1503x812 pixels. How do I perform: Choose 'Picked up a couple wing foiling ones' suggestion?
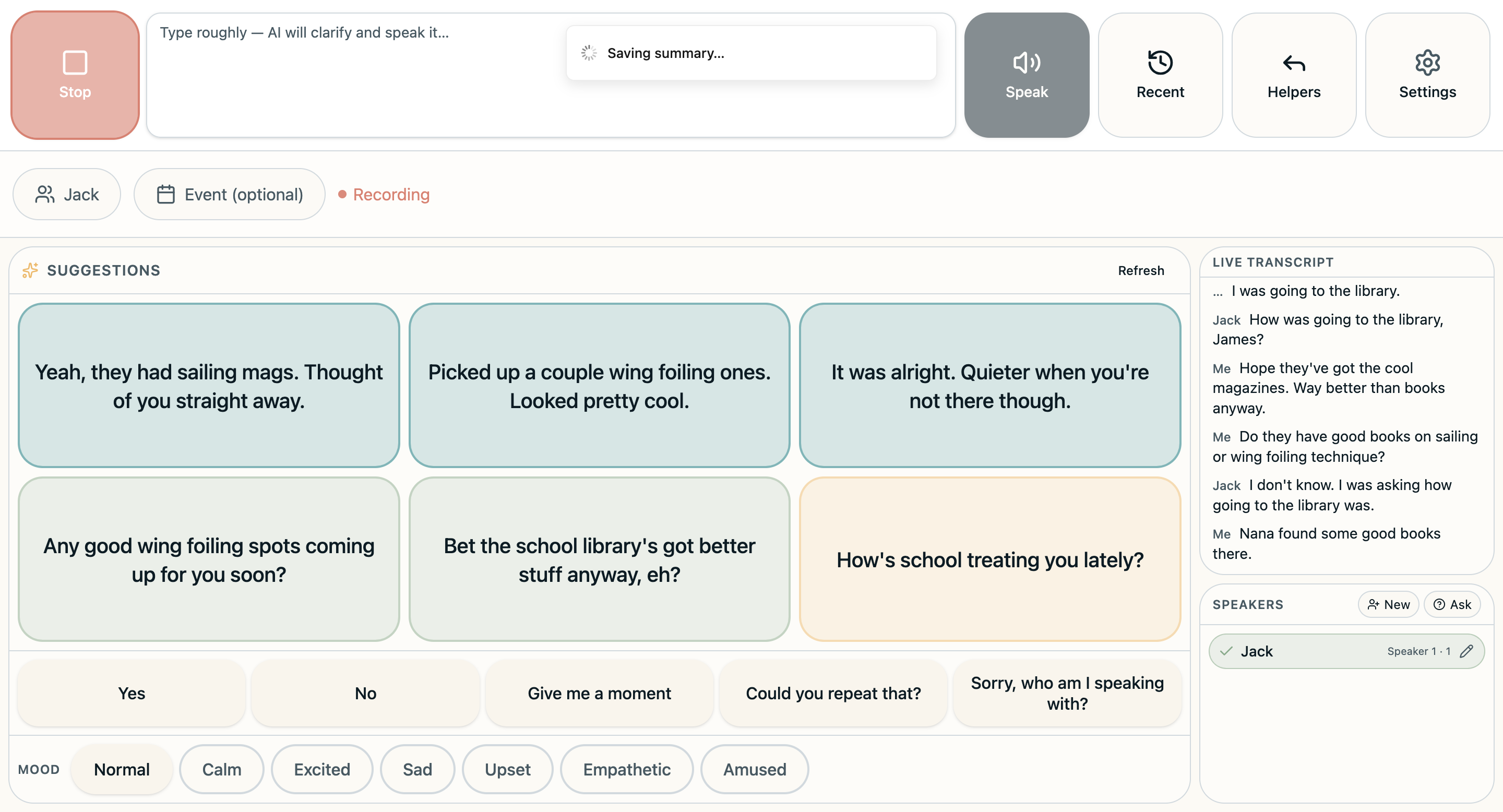pyautogui.click(x=599, y=386)
